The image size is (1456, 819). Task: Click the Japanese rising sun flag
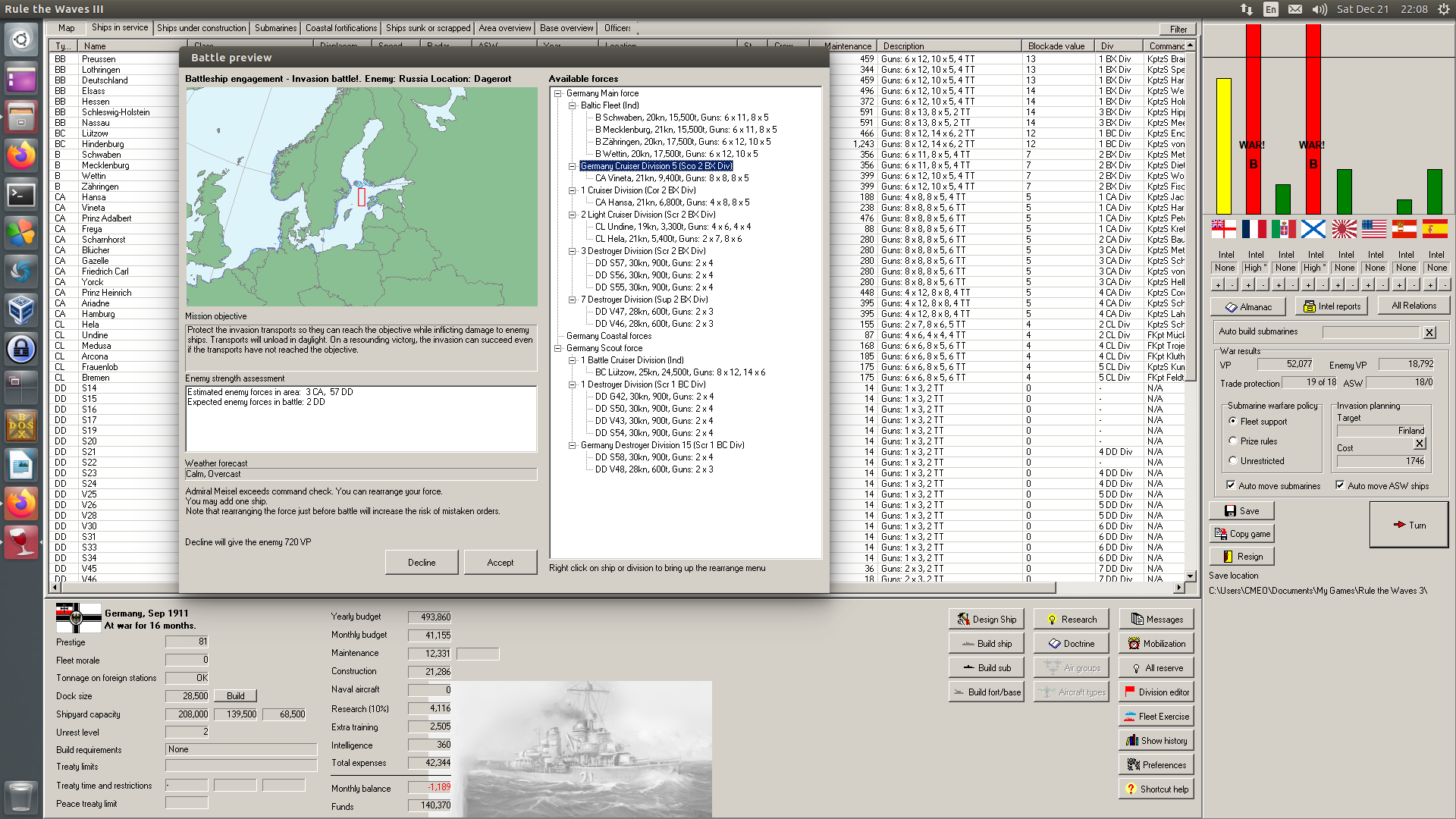(1344, 228)
